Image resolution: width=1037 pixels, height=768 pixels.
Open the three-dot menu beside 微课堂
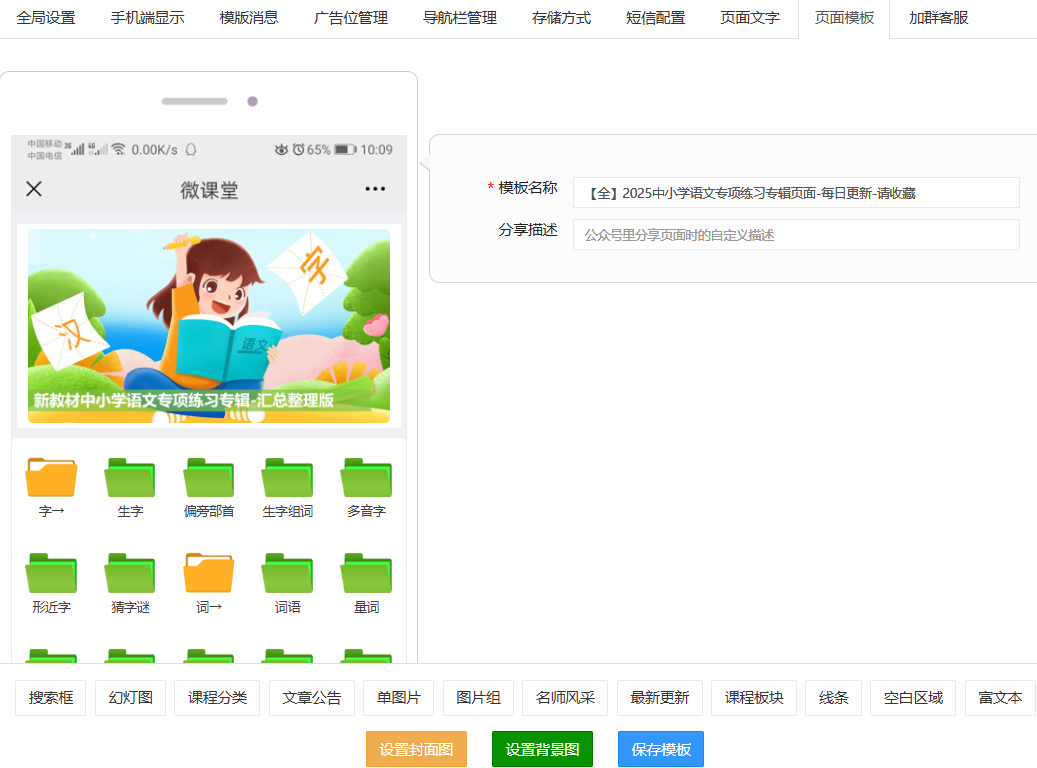coord(375,189)
